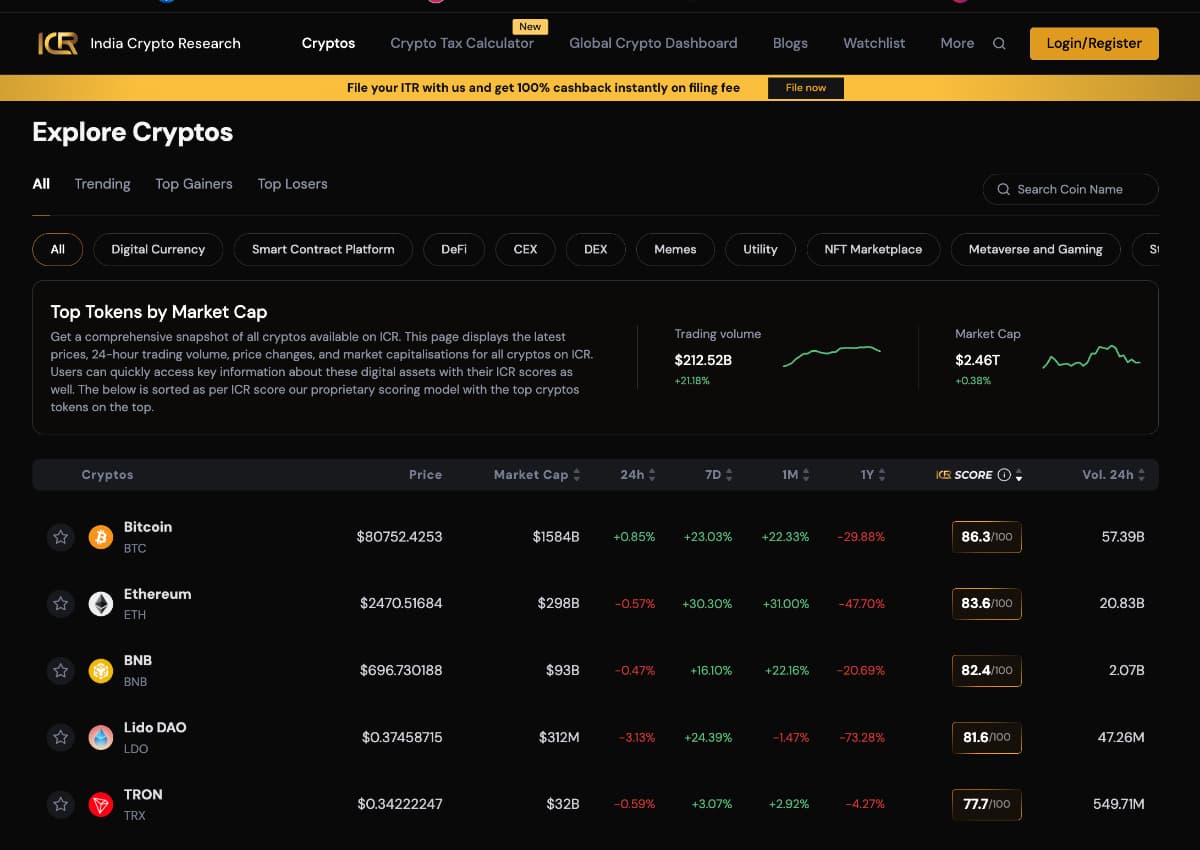Select the All category chip
Image resolution: width=1200 pixels, height=850 pixels.
58,249
